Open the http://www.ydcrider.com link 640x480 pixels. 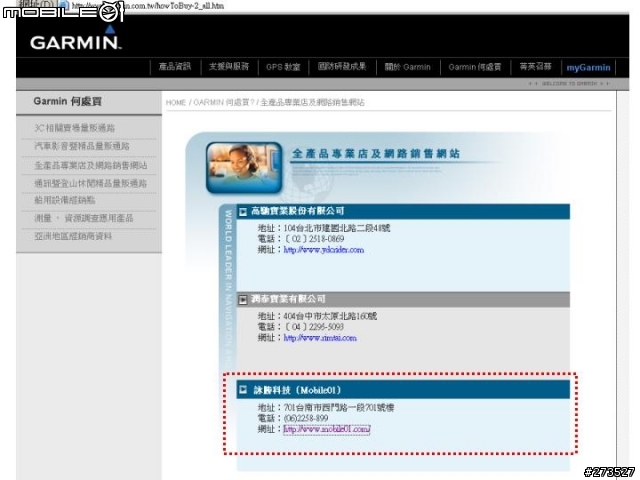coord(324,250)
